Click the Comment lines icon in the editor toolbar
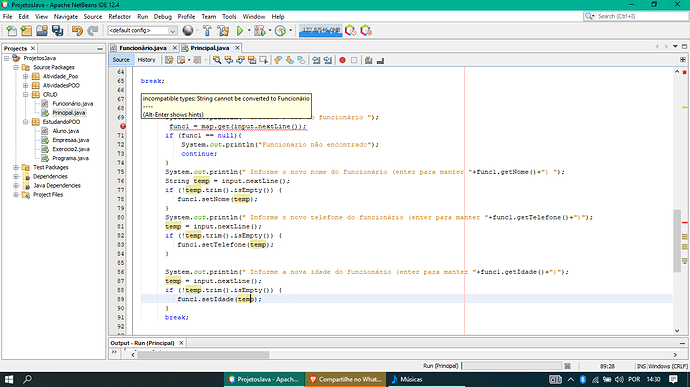 369,60
